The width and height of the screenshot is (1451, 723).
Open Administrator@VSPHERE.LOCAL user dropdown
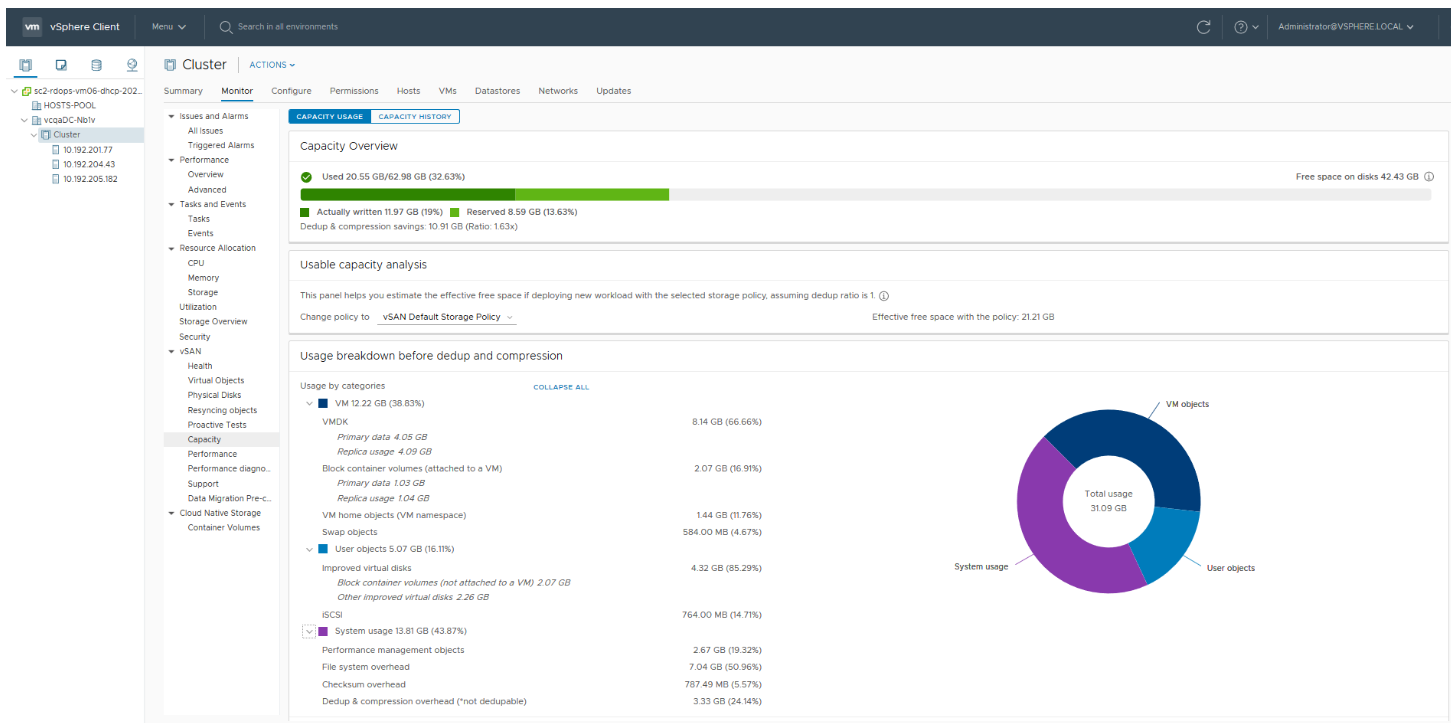point(1346,27)
